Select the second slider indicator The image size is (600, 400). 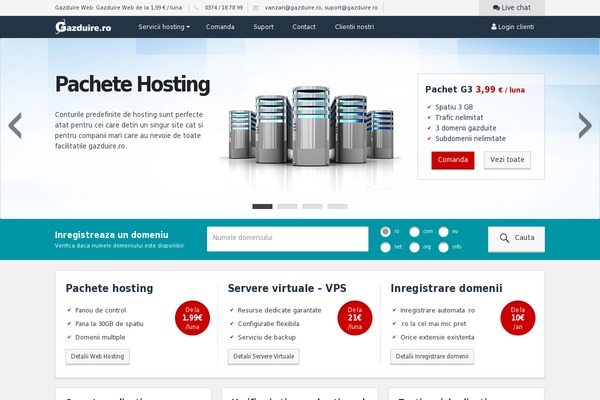coord(287,207)
